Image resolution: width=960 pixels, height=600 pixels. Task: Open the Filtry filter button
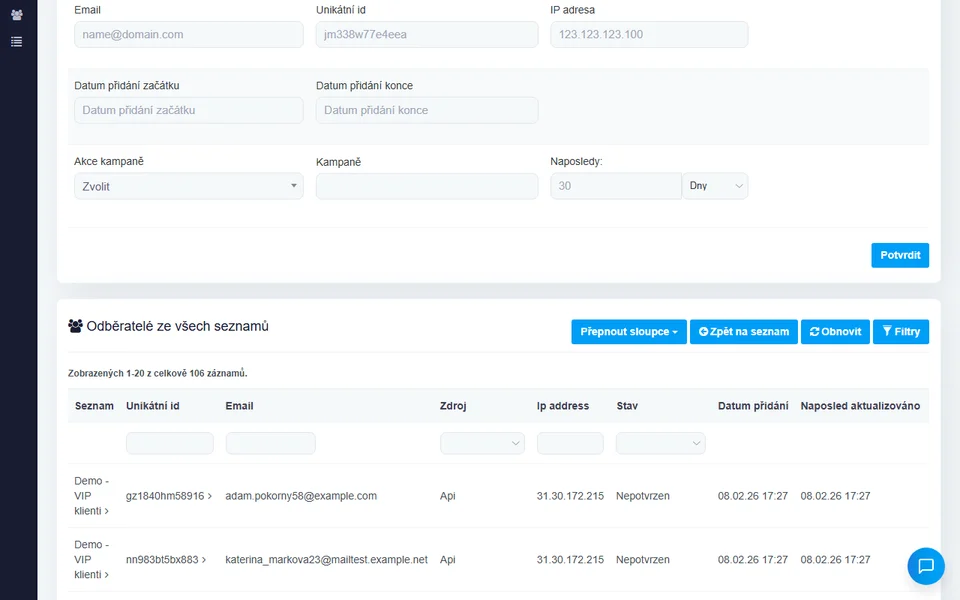pyautogui.click(x=900, y=332)
